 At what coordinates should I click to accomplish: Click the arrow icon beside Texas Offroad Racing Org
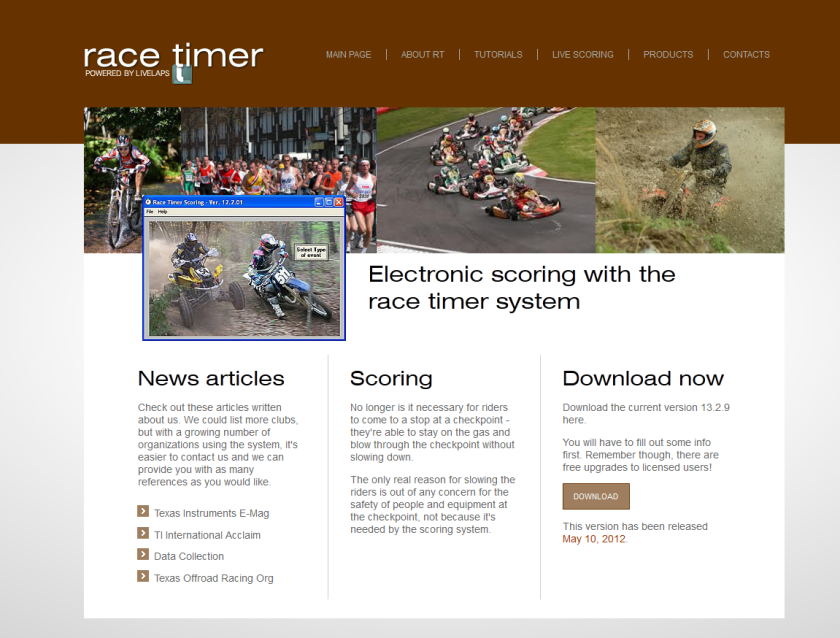[x=142, y=577]
